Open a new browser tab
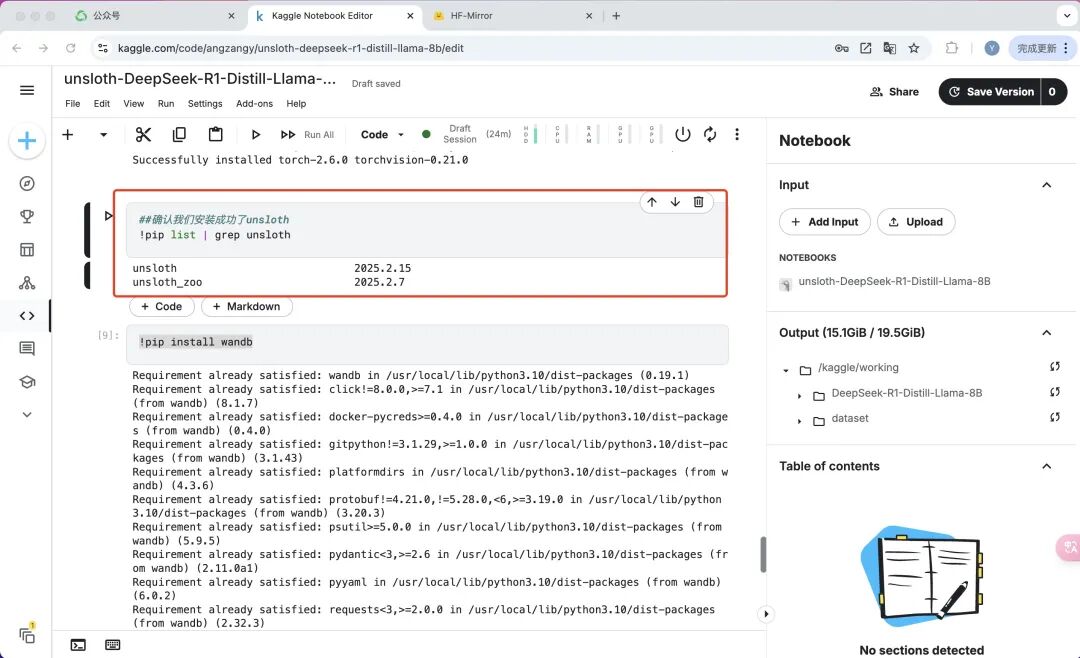 point(616,16)
